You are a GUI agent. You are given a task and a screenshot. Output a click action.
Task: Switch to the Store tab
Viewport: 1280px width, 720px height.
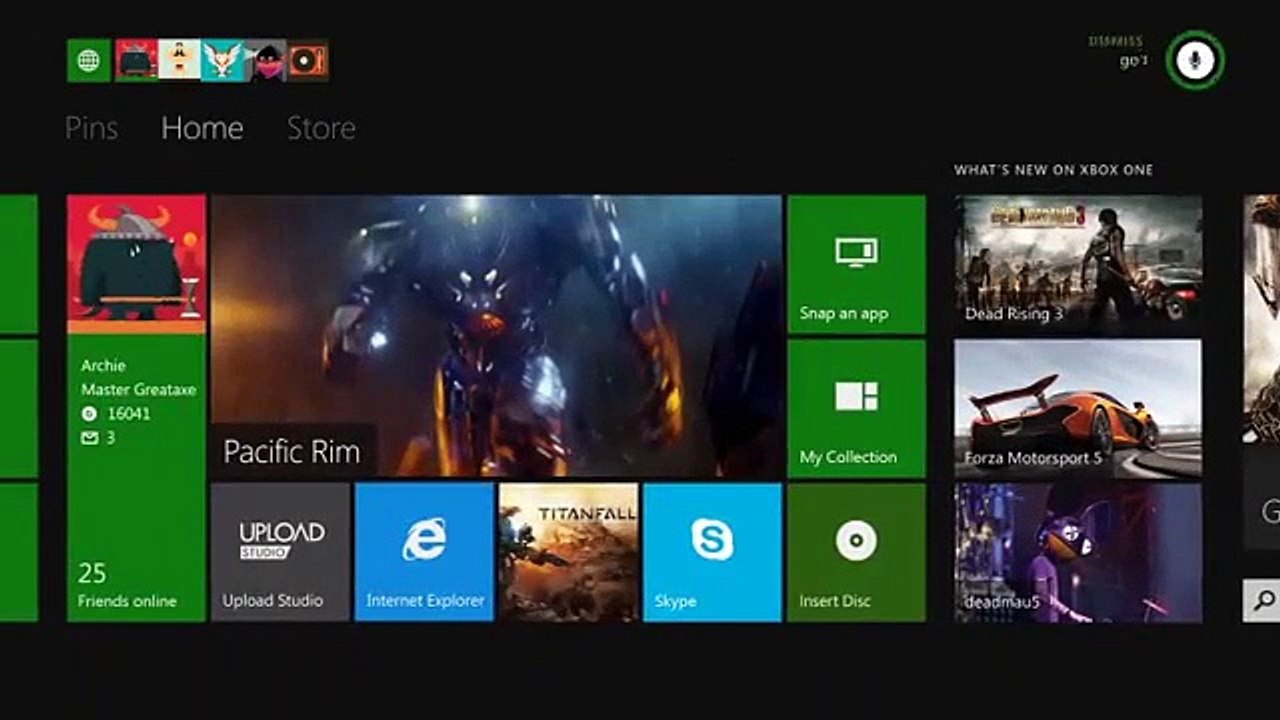321,128
